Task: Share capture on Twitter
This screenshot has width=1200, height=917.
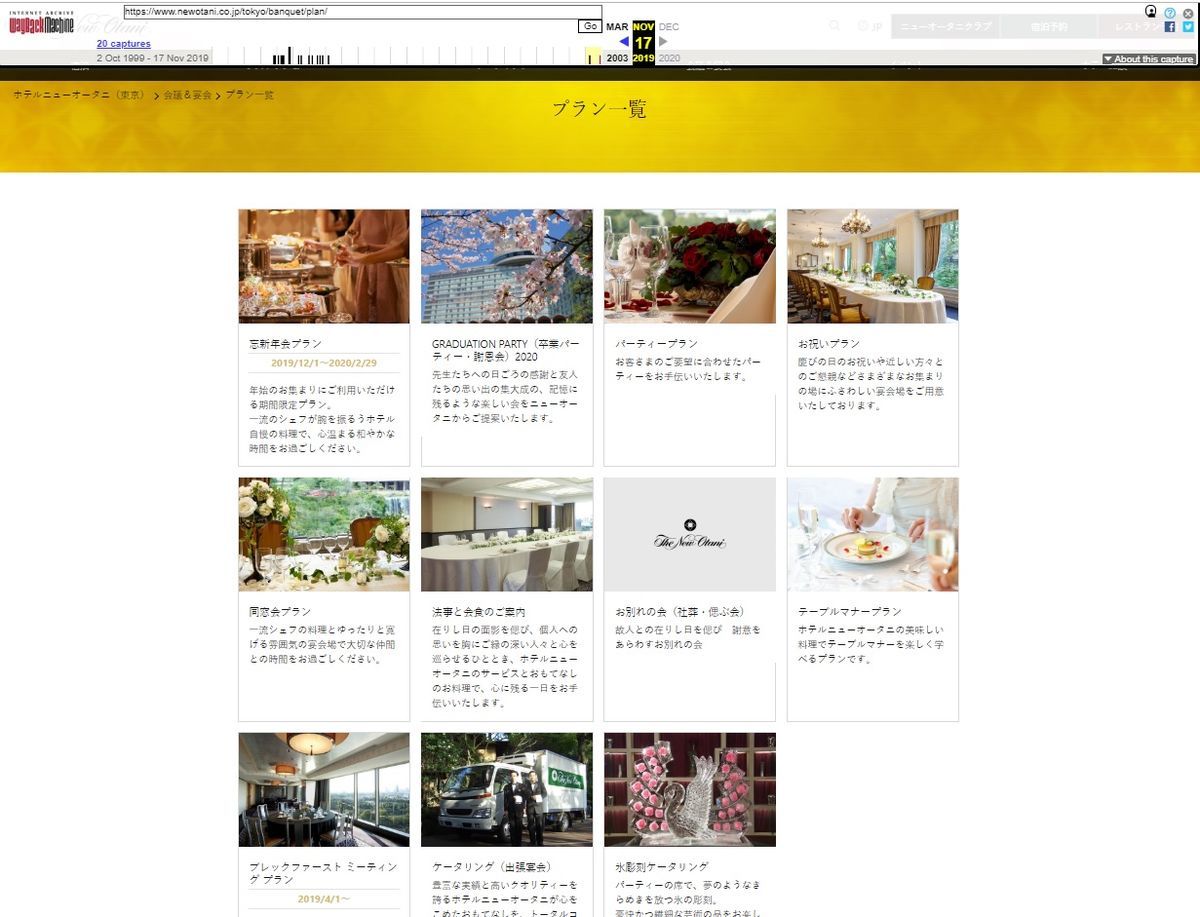Action: pos(1188,27)
